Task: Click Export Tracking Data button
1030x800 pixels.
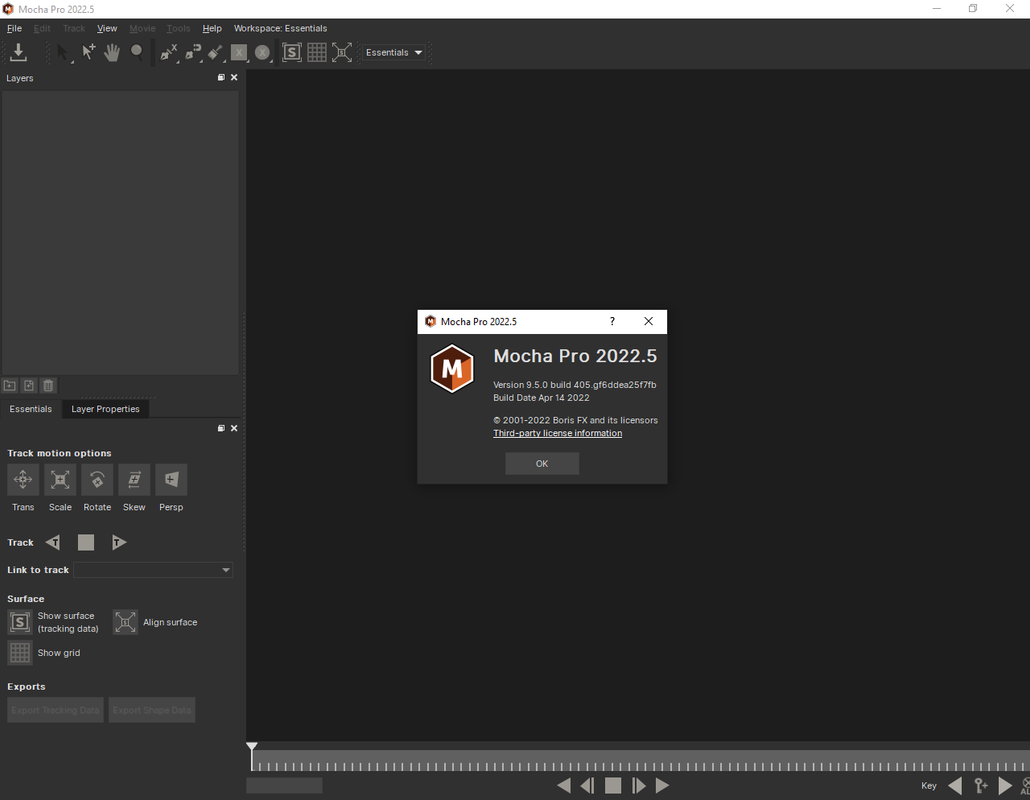Action: click(55, 710)
